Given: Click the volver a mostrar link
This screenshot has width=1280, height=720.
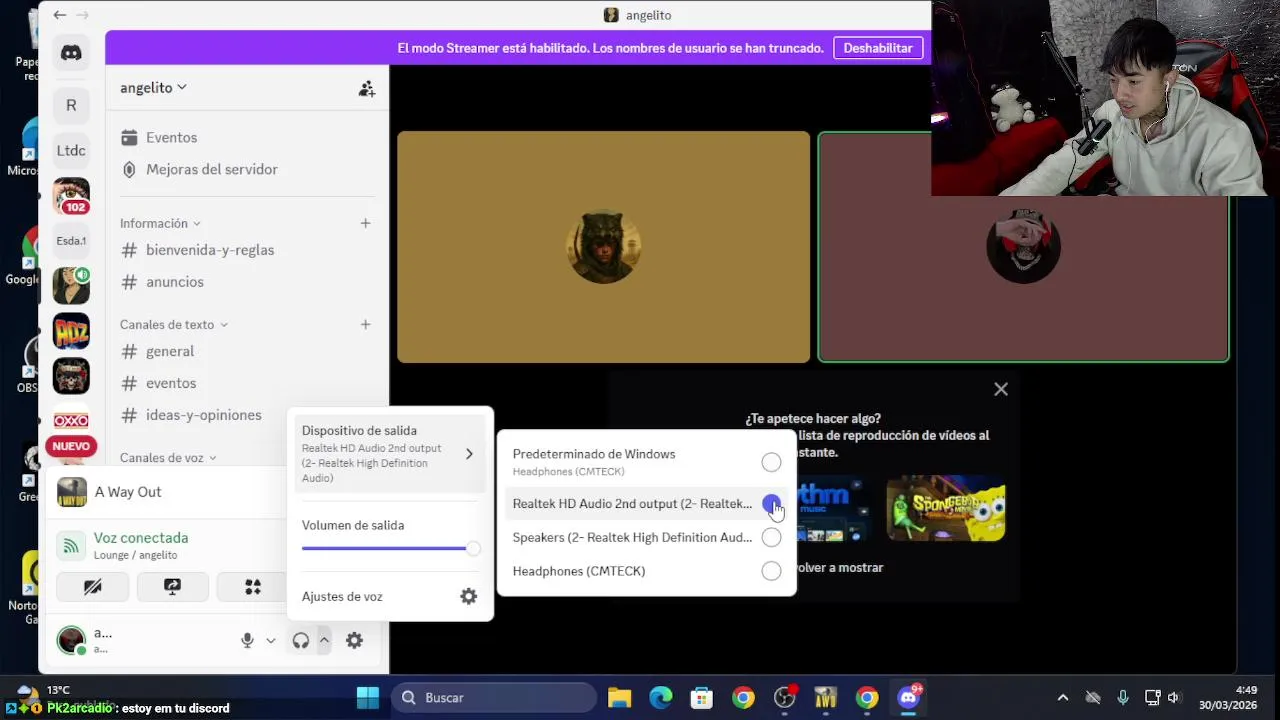Looking at the screenshot, I should (x=838, y=567).
